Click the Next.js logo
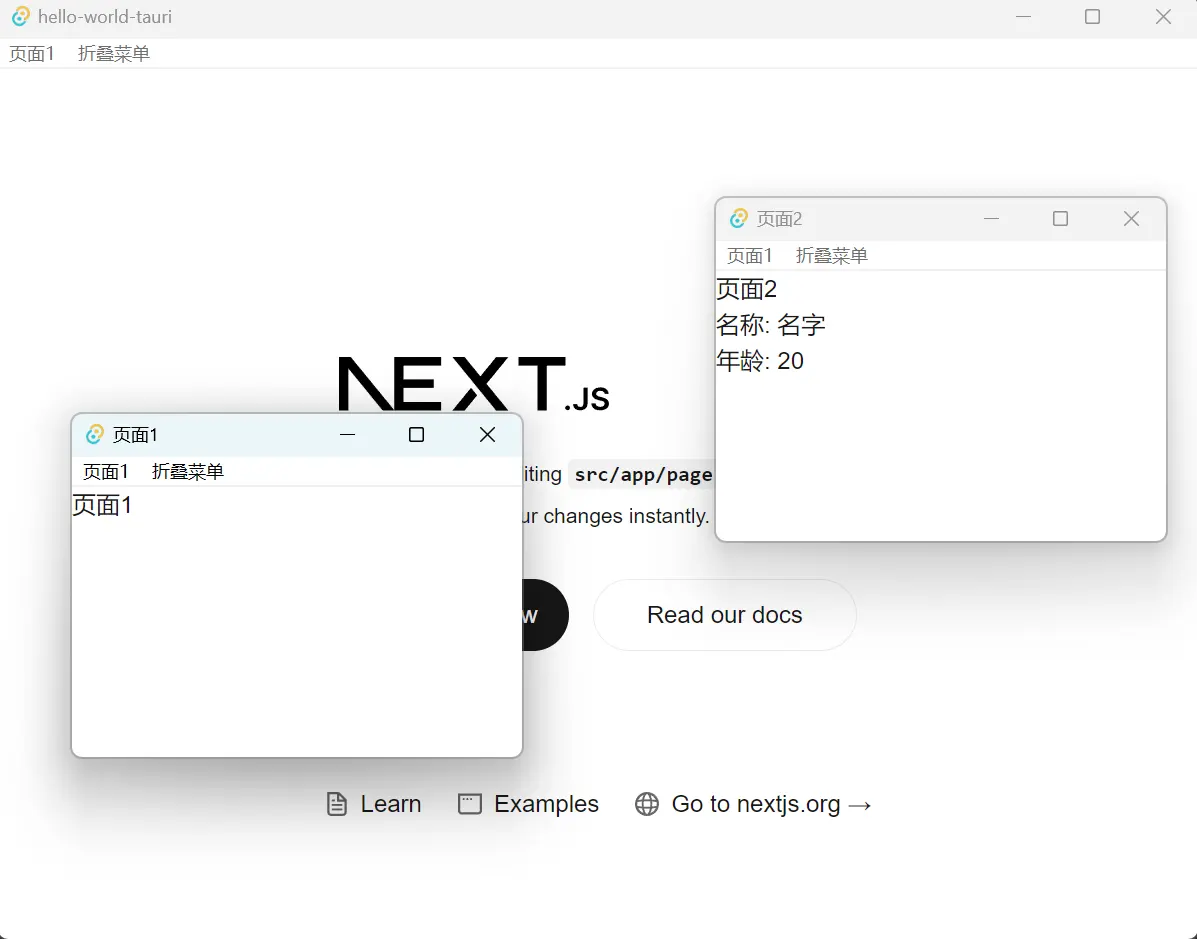The height and width of the screenshot is (939, 1197). coord(473,383)
